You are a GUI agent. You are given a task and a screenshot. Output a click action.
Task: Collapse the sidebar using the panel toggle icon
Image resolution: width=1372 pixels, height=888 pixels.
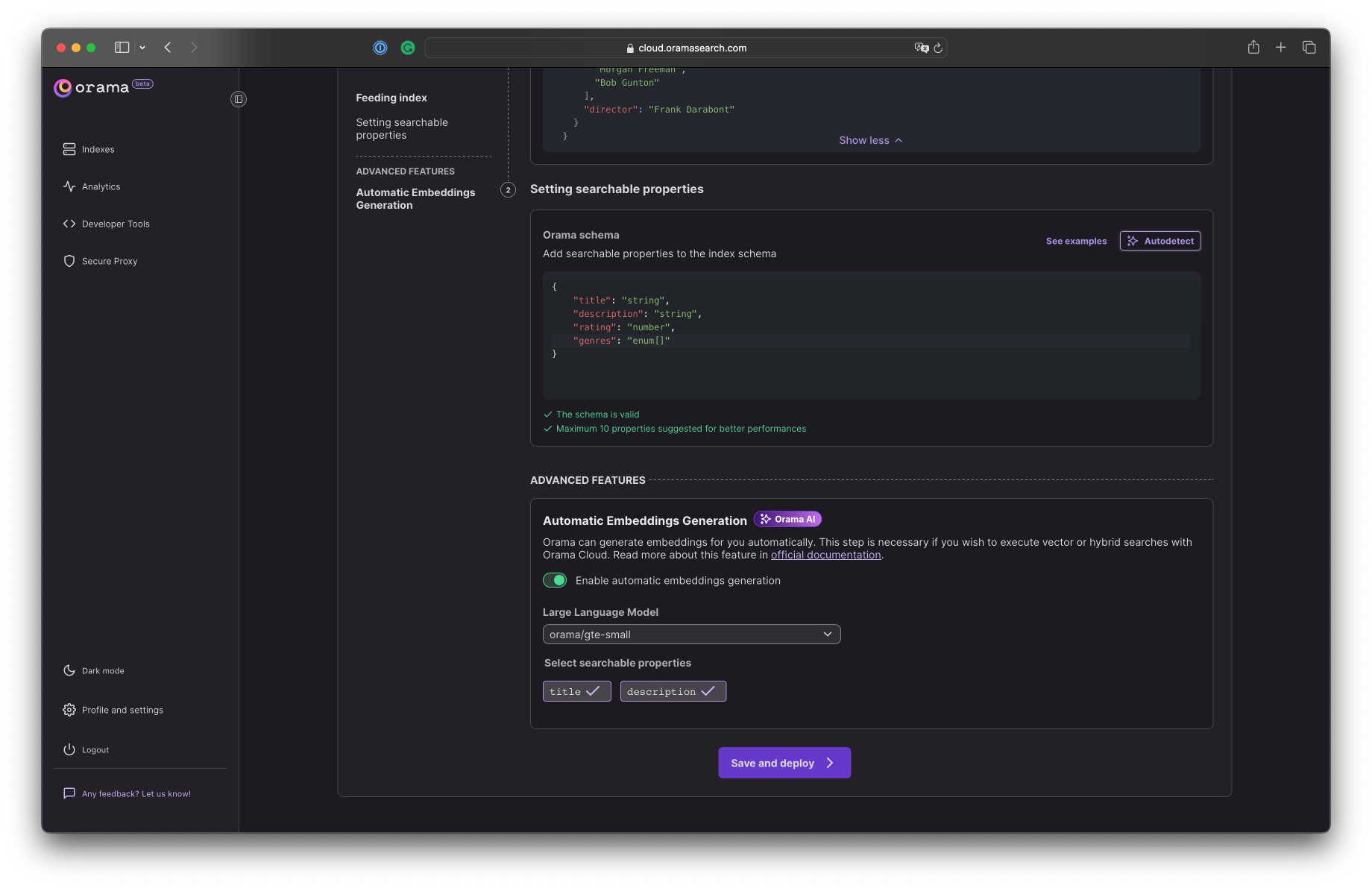pos(239,99)
